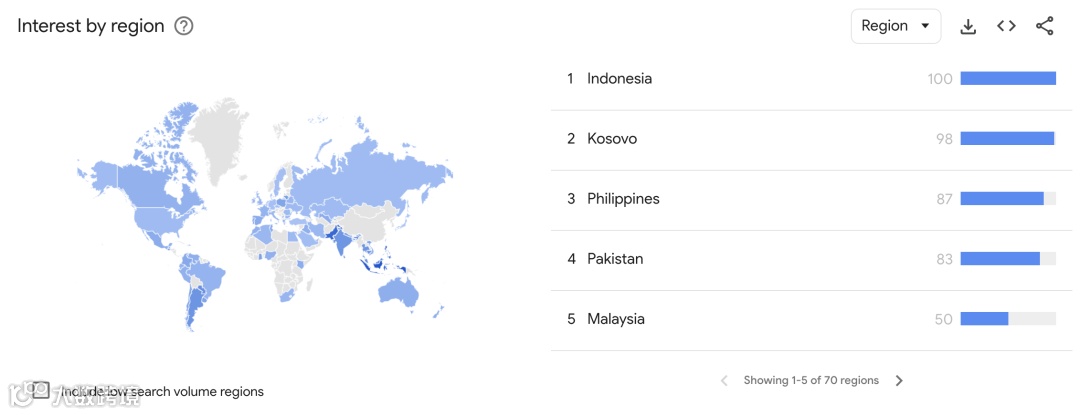Viewport: 1080px width, 415px height.
Task: Click the share icon
Action: 1045,27
